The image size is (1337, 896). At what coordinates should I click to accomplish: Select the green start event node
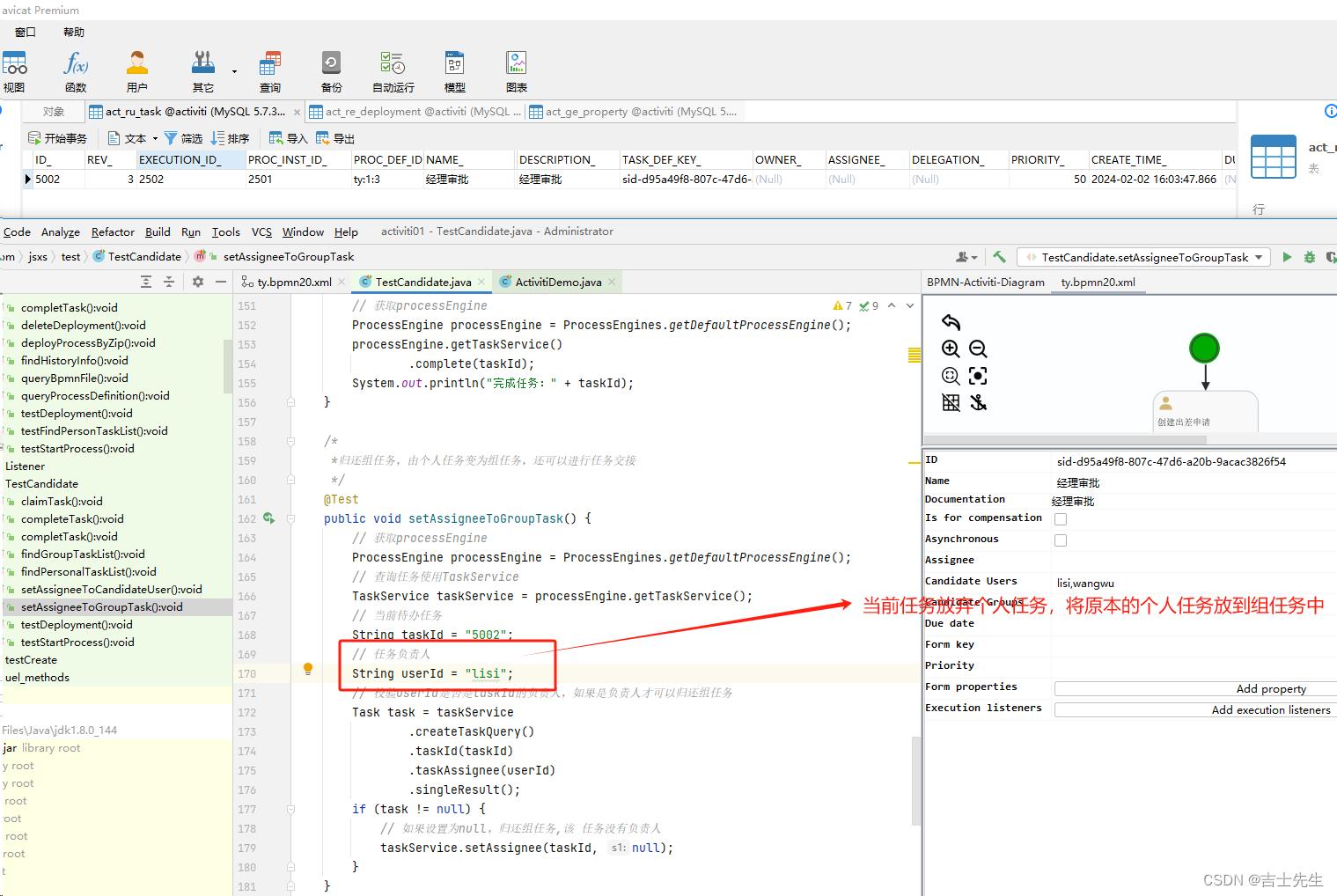[1204, 349]
